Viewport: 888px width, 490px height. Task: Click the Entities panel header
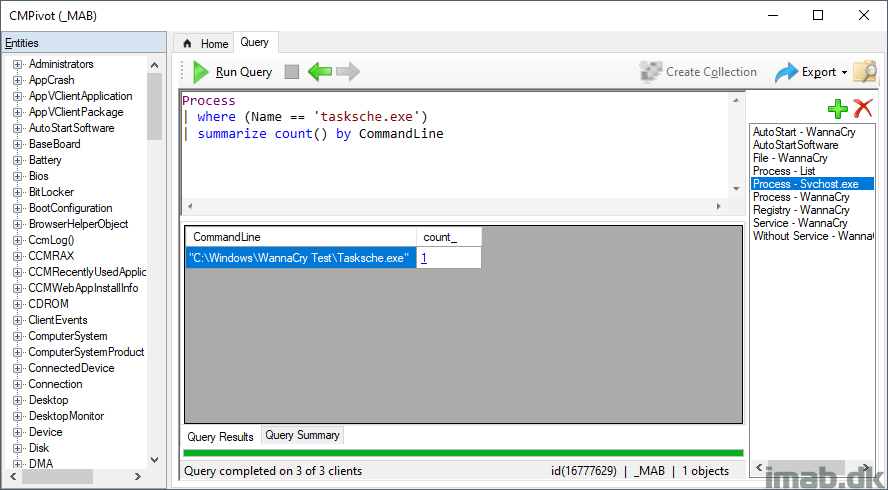(x=84, y=43)
